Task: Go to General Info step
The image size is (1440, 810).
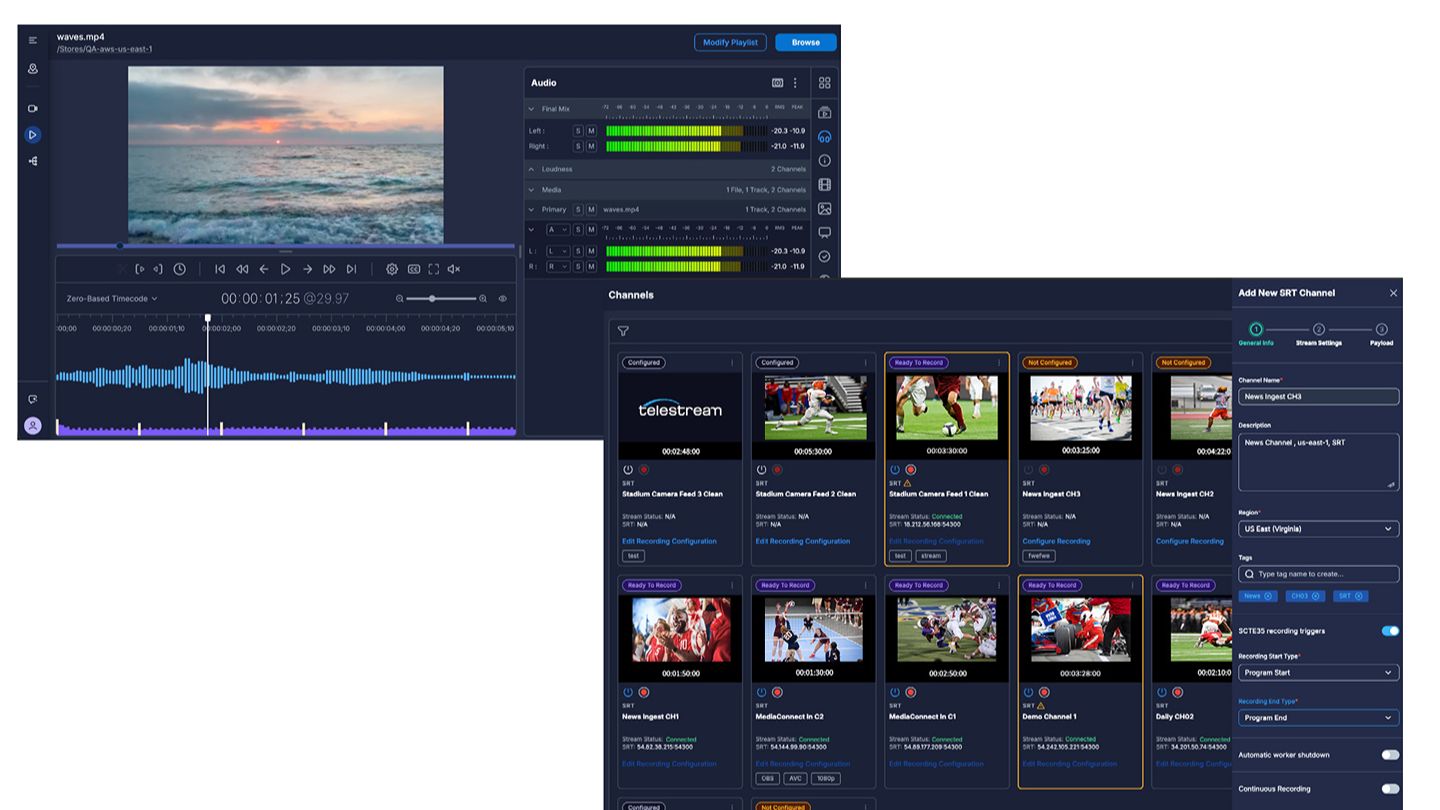Action: coord(1256,334)
